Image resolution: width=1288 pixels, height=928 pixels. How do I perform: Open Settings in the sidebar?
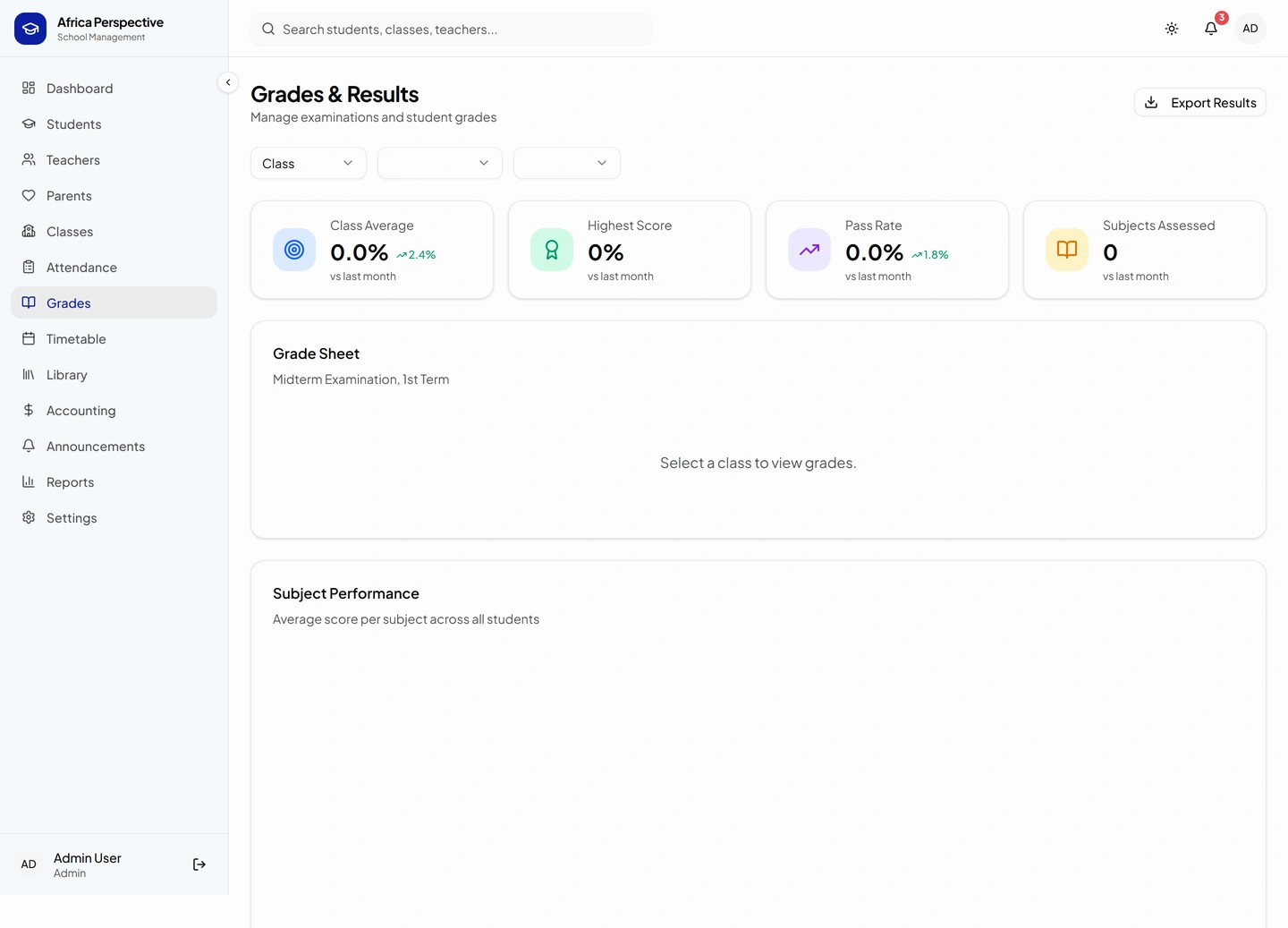(x=114, y=517)
